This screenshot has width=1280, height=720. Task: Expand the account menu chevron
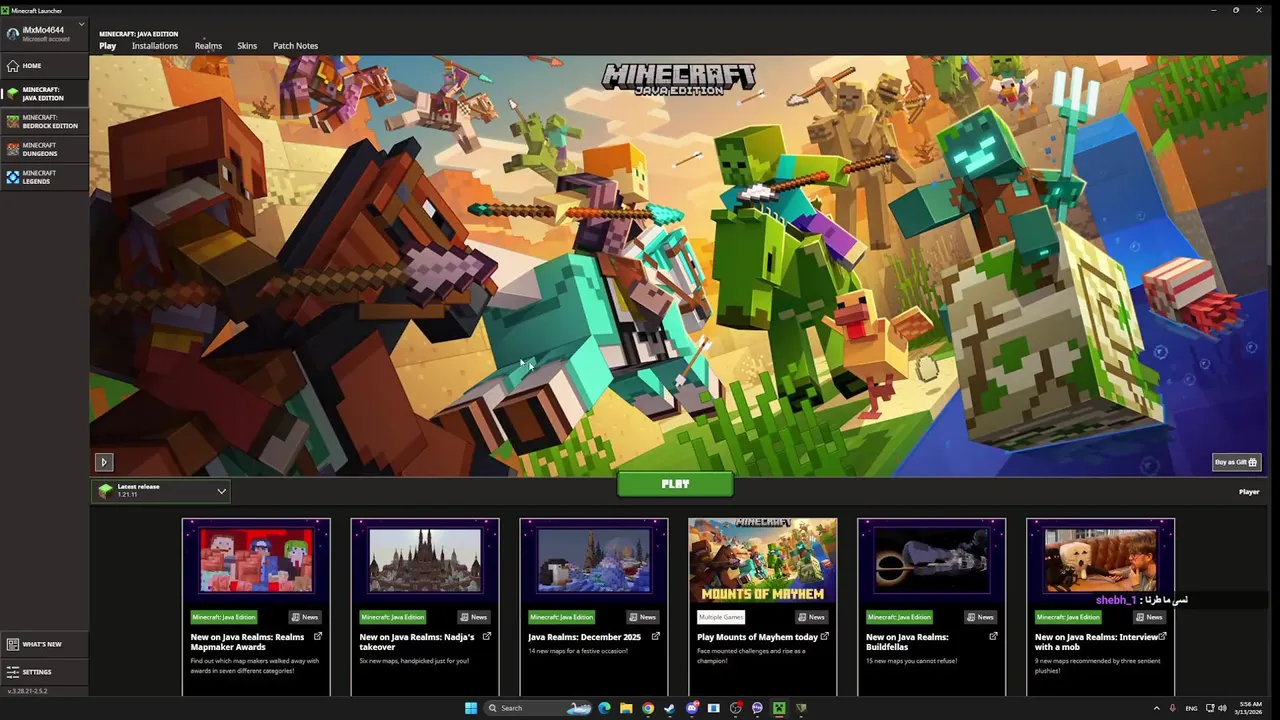click(x=81, y=25)
